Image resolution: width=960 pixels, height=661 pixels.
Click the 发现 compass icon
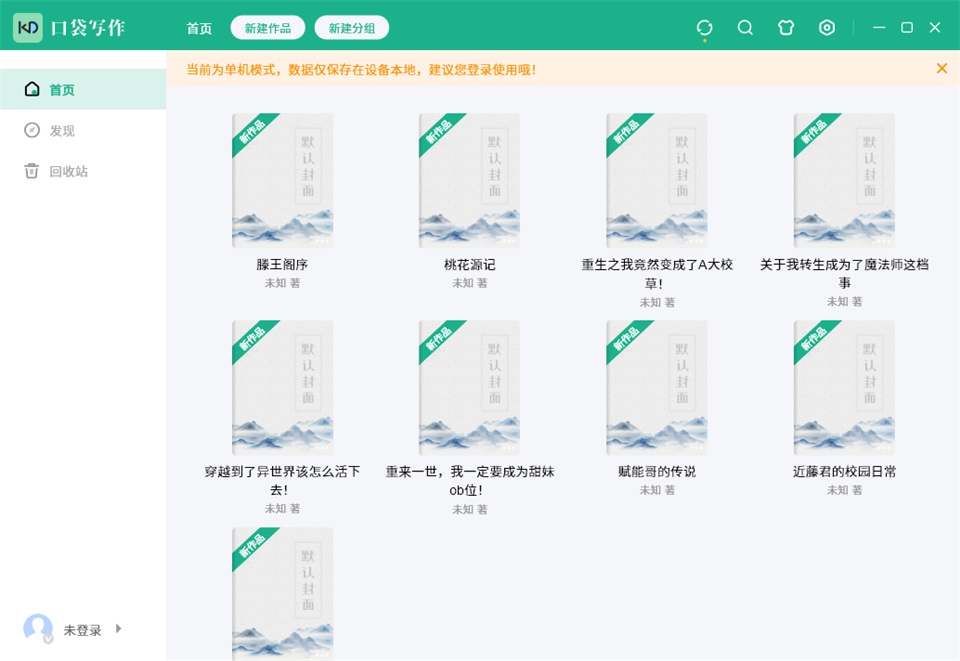click(32, 130)
